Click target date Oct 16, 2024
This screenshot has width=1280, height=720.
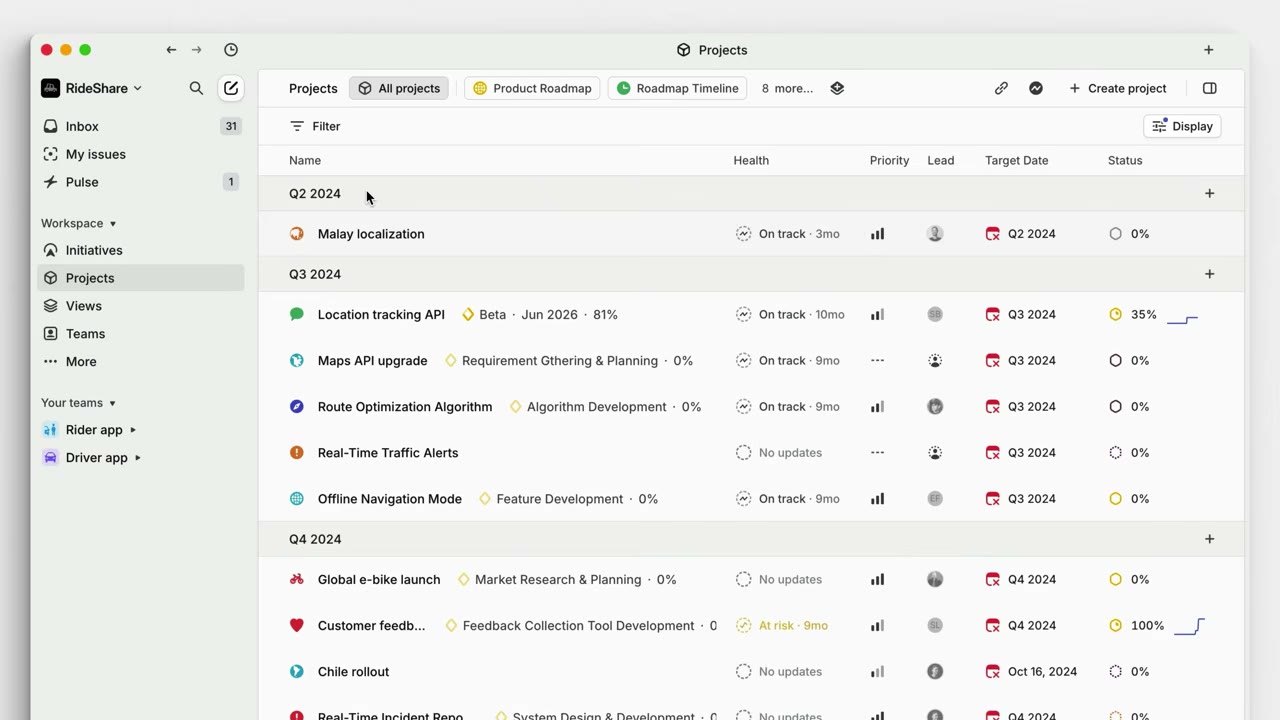1030,672
